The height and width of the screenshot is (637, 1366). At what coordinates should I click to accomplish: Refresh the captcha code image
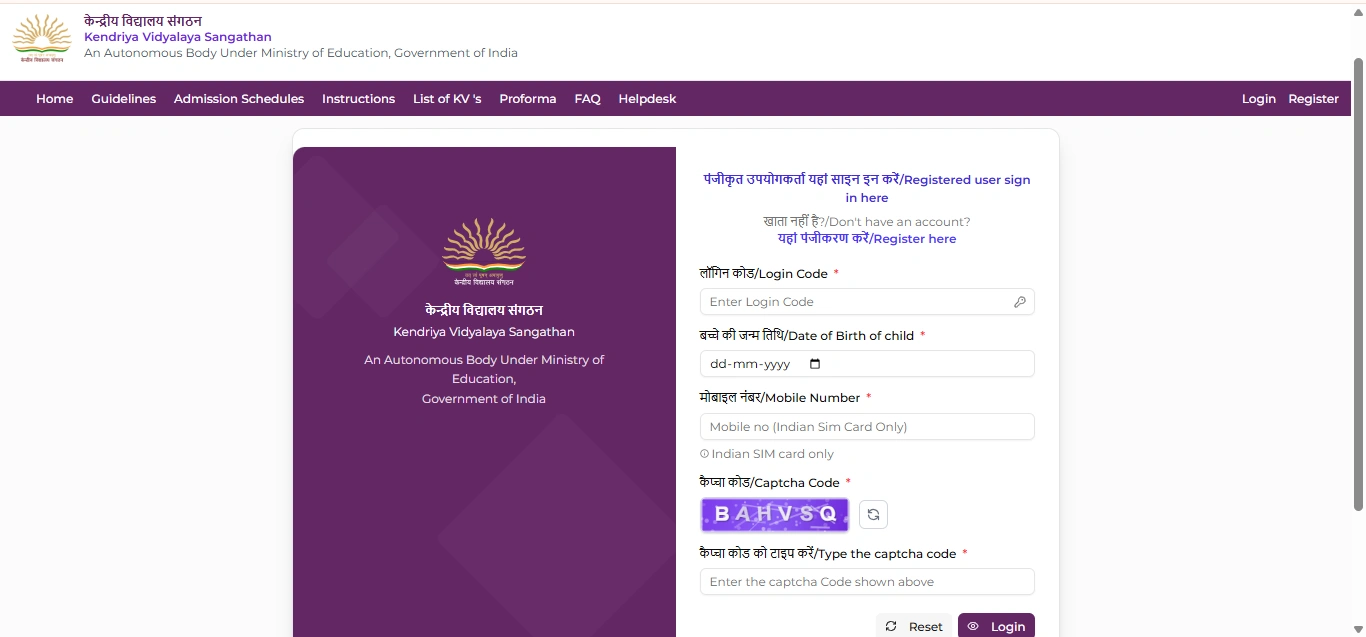pos(873,514)
